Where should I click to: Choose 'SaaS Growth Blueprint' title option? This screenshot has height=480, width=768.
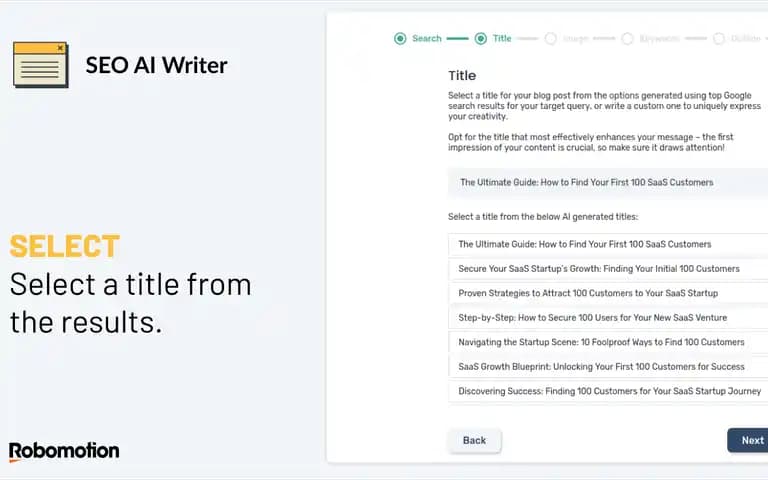coord(608,367)
